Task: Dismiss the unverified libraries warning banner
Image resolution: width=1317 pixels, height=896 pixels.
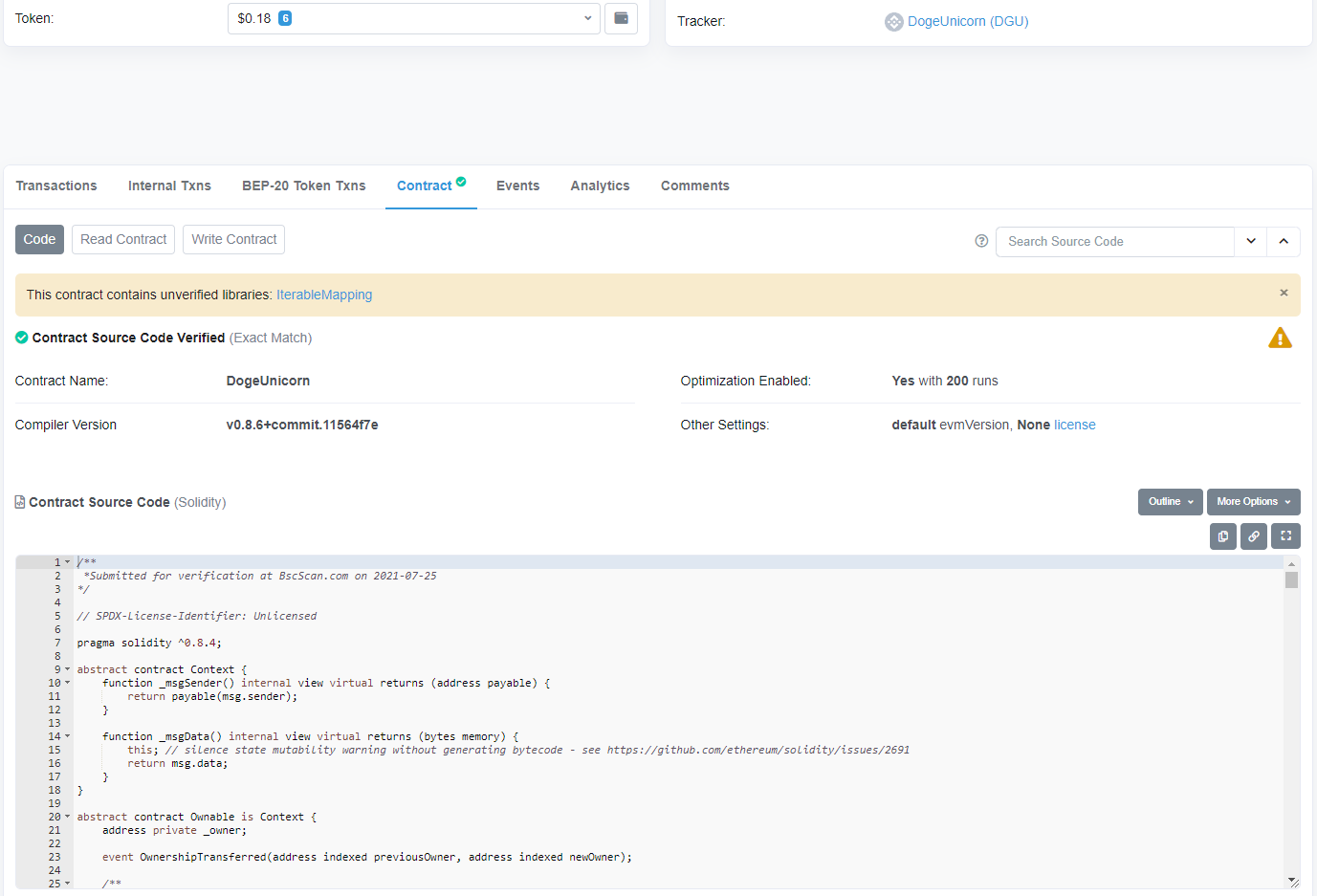Action: pyautogui.click(x=1284, y=293)
